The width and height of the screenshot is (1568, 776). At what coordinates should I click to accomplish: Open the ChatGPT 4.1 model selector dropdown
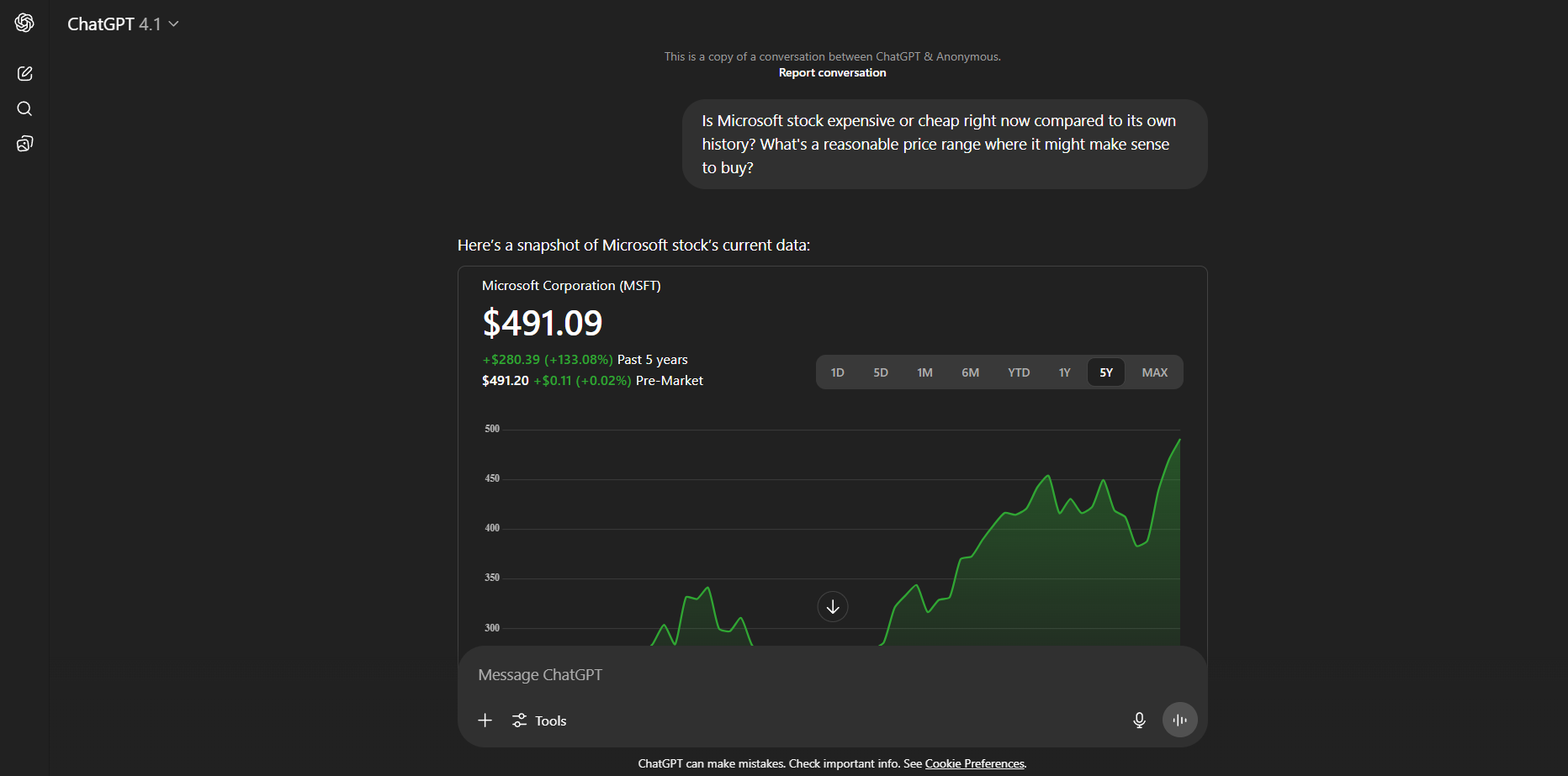pos(123,24)
